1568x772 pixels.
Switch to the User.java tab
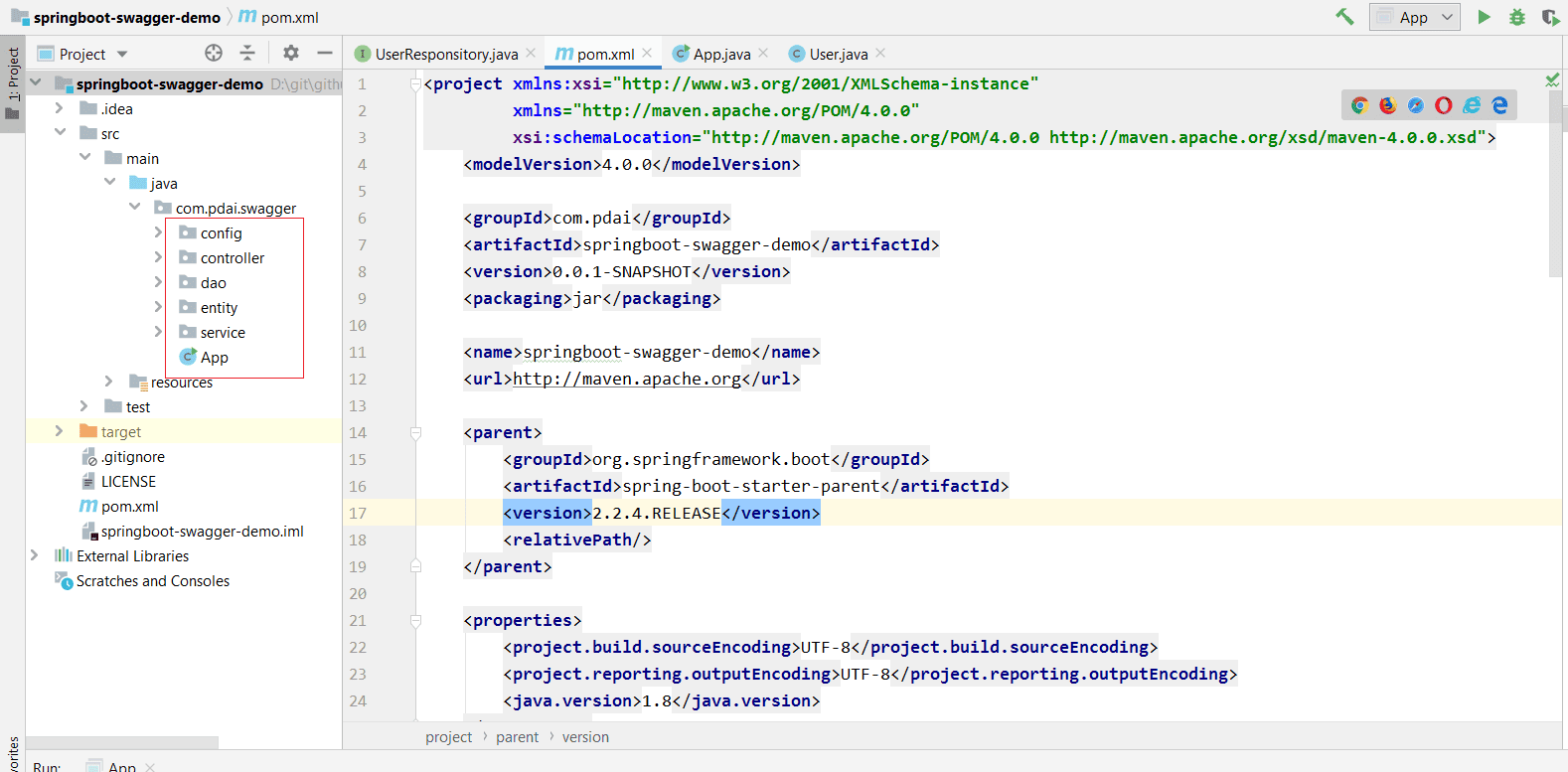coord(838,54)
